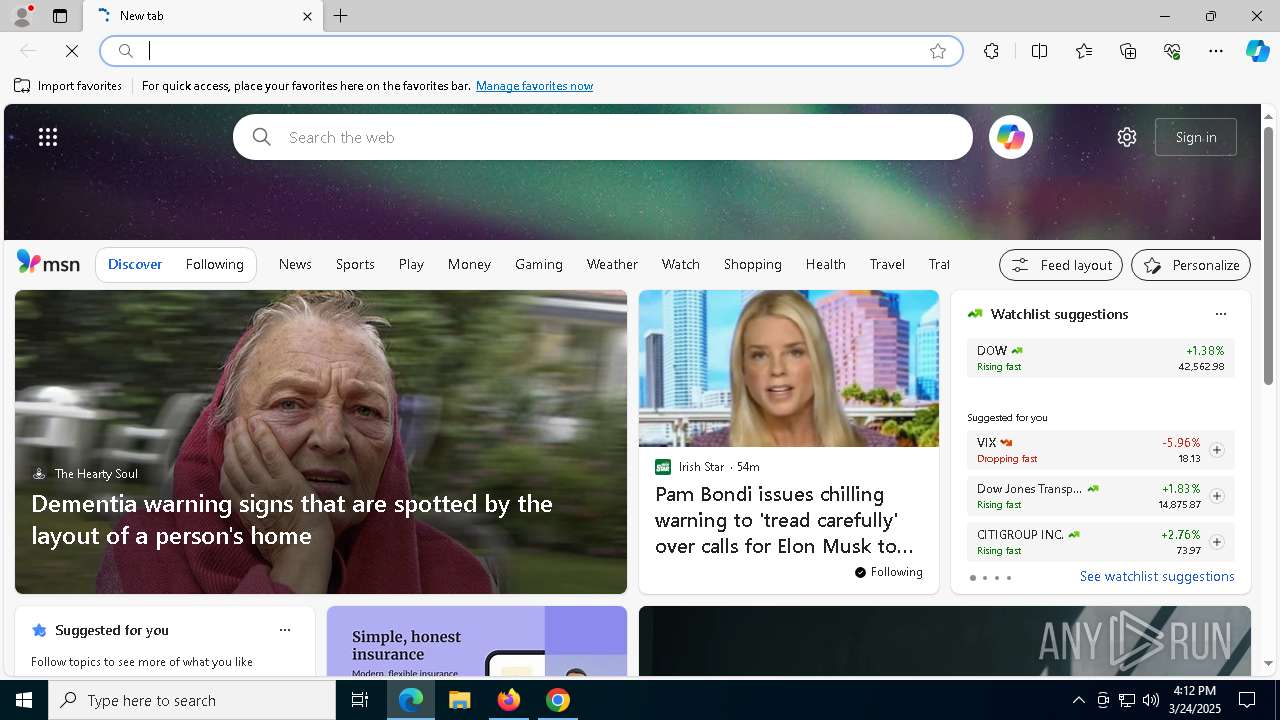Image resolution: width=1280 pixels, height=720 pixels.
Task: Open the tab actions menu icon
Action: point(60,16)
